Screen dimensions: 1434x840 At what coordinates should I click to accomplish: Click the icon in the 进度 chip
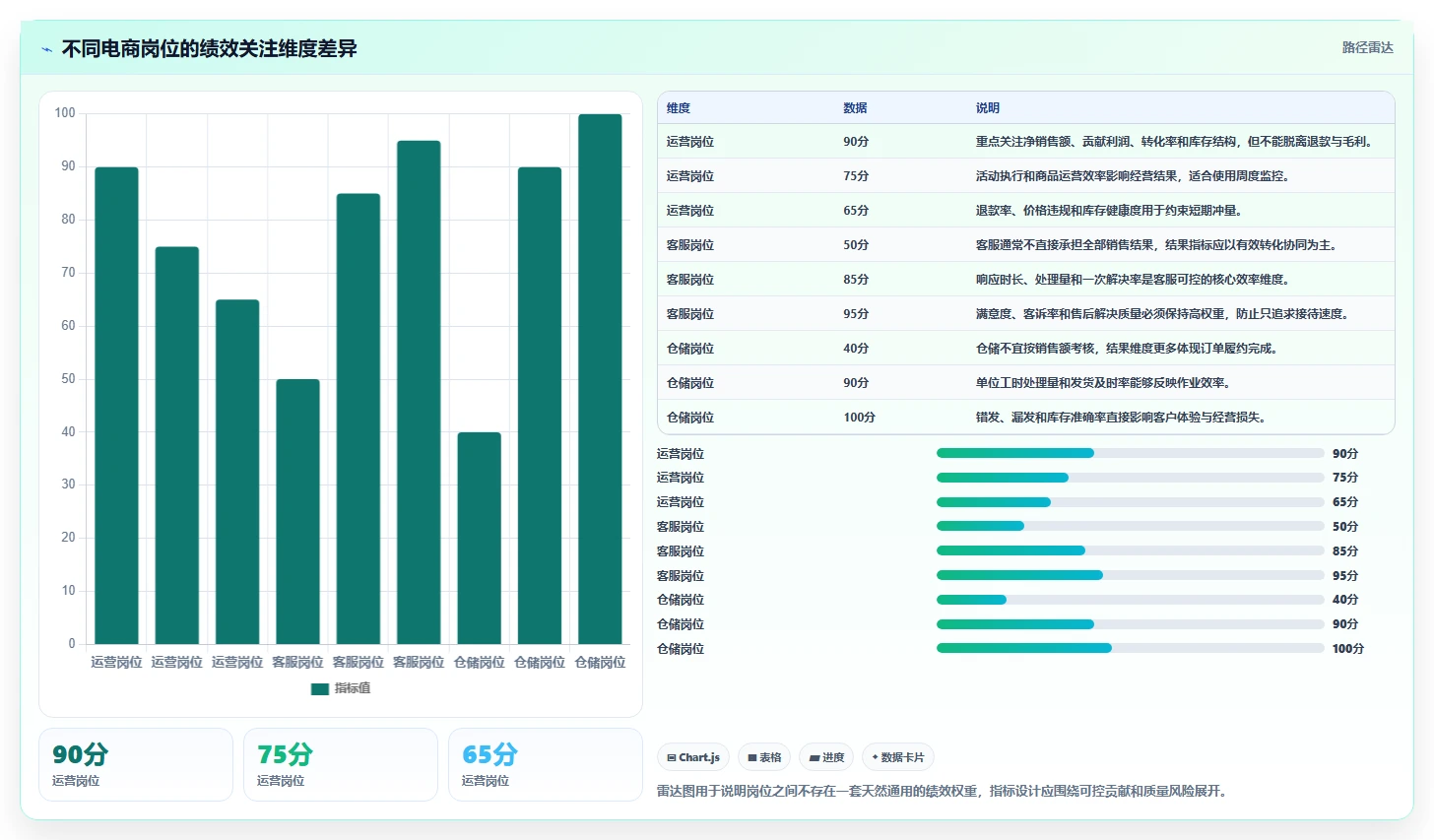[814, 757]
